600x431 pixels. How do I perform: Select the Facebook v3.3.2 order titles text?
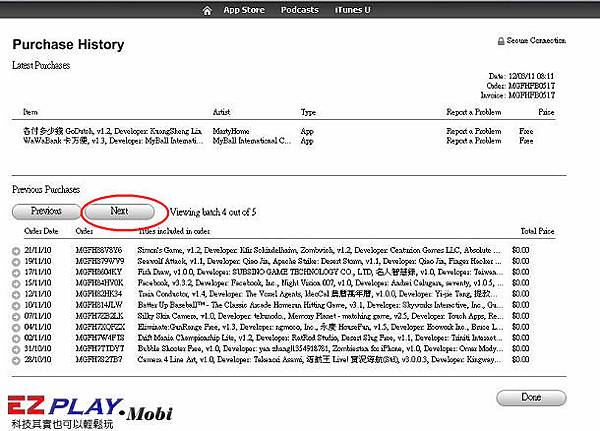(320, 283)
